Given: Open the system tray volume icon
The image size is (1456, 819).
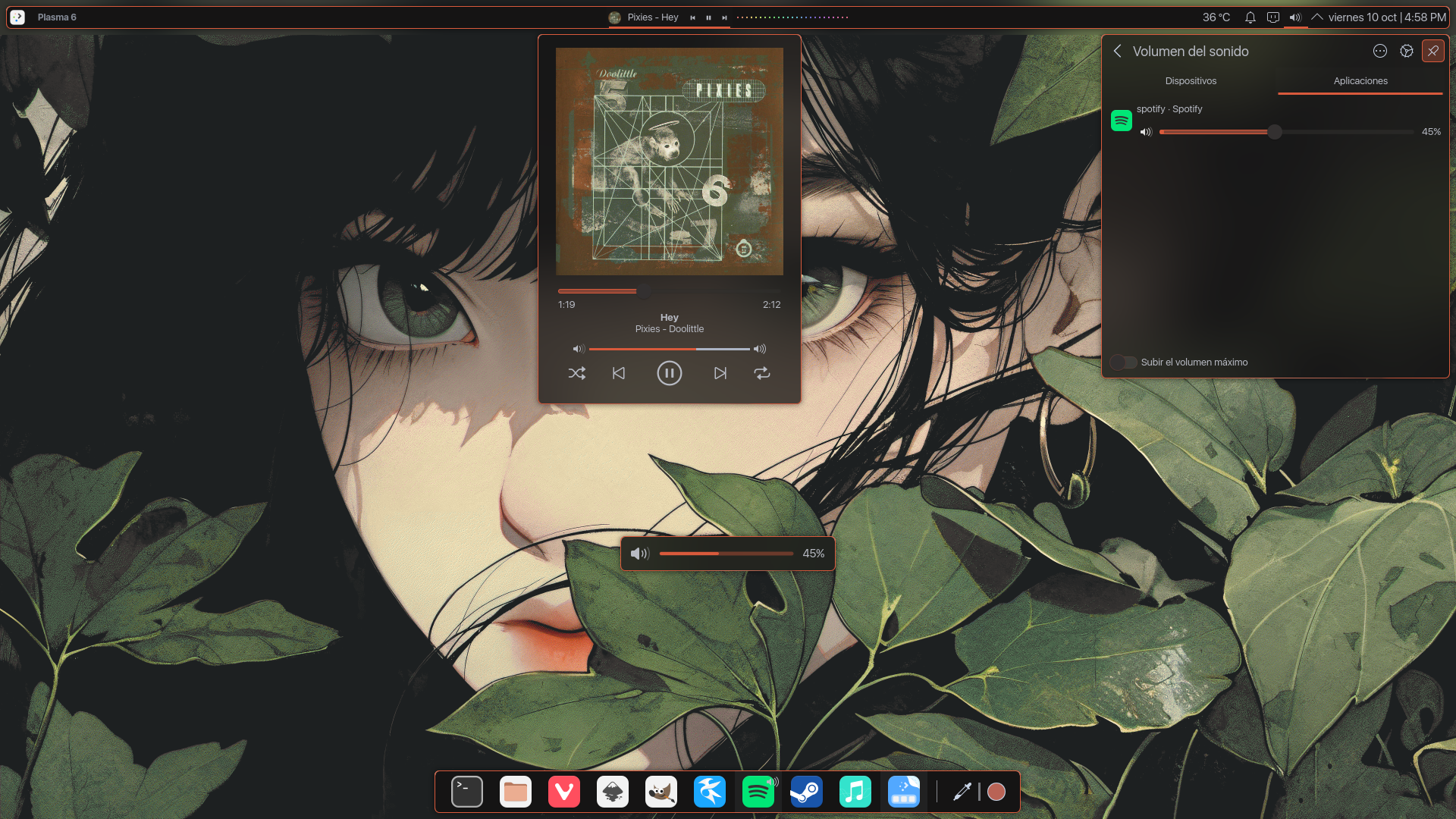Looking at the screenshot, I should tap(1295, 17).
